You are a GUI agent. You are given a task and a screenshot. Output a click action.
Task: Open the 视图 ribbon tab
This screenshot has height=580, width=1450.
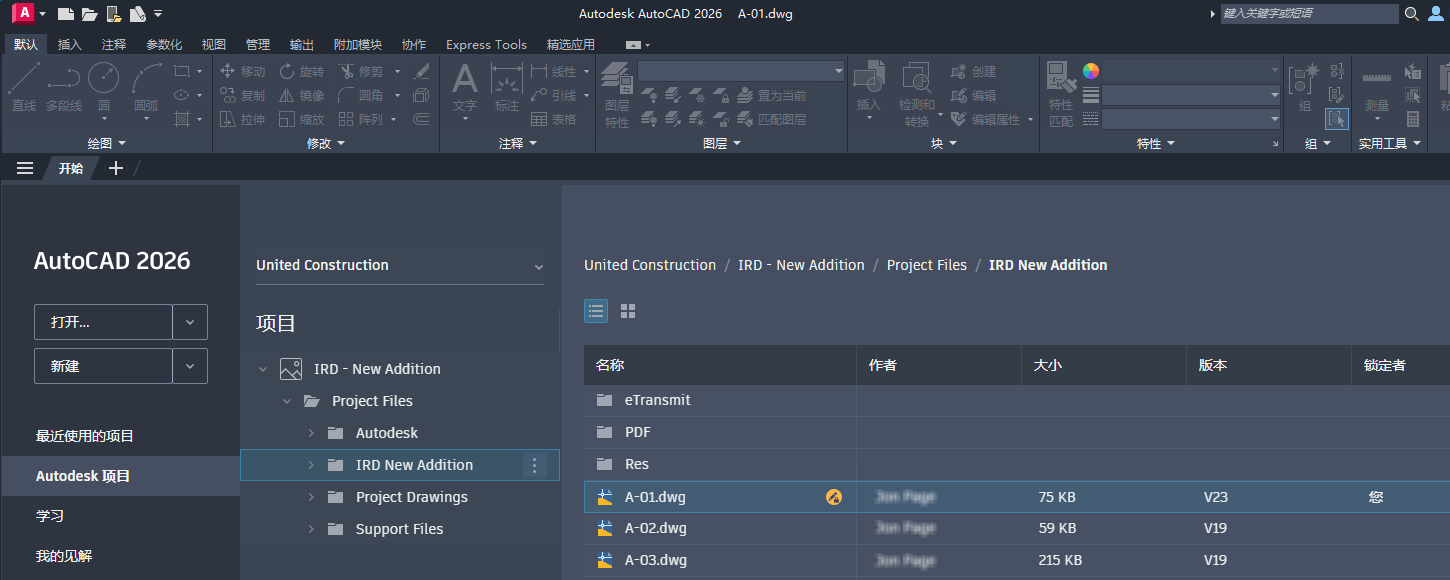coord(214,44)
